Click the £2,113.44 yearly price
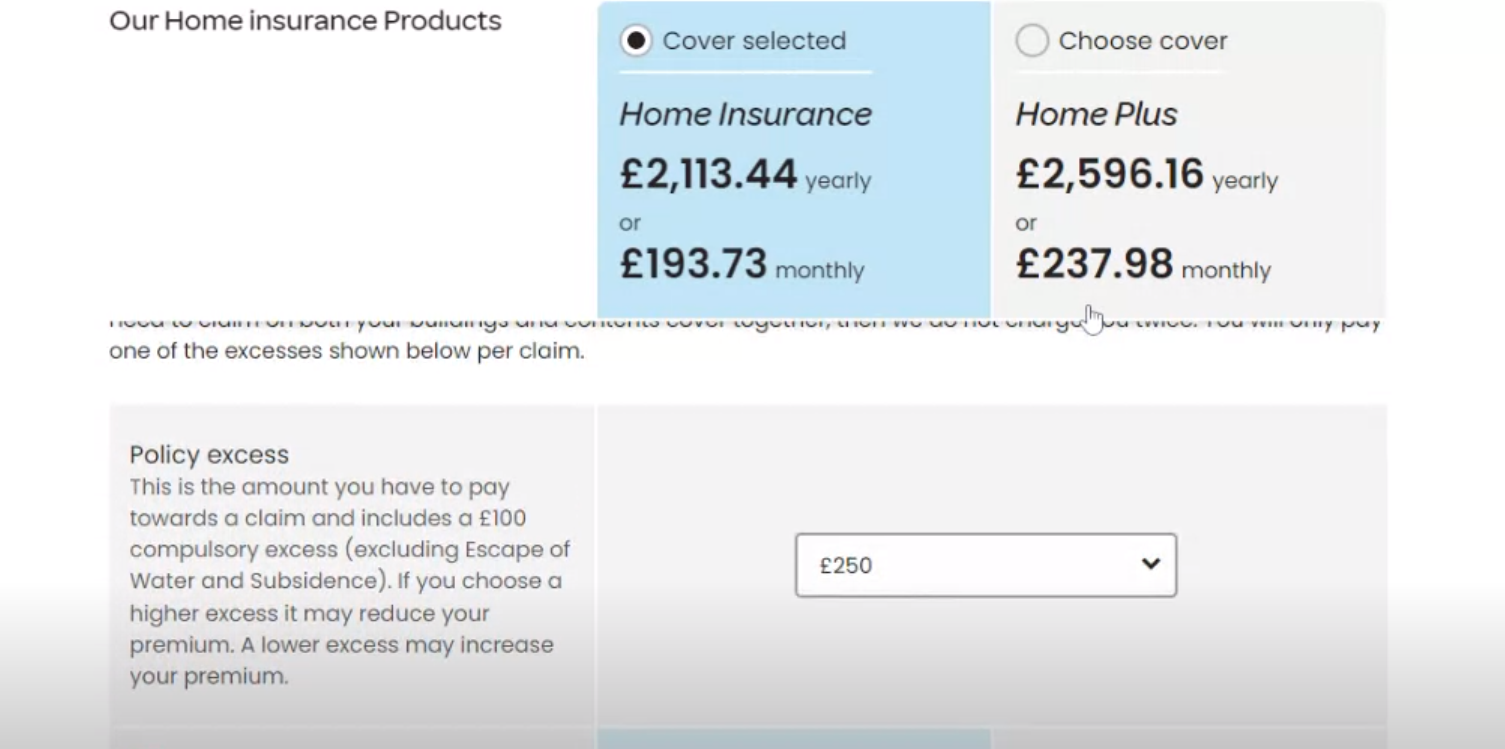The width and height of the screenshot is (1505, 749). (708, 174)
